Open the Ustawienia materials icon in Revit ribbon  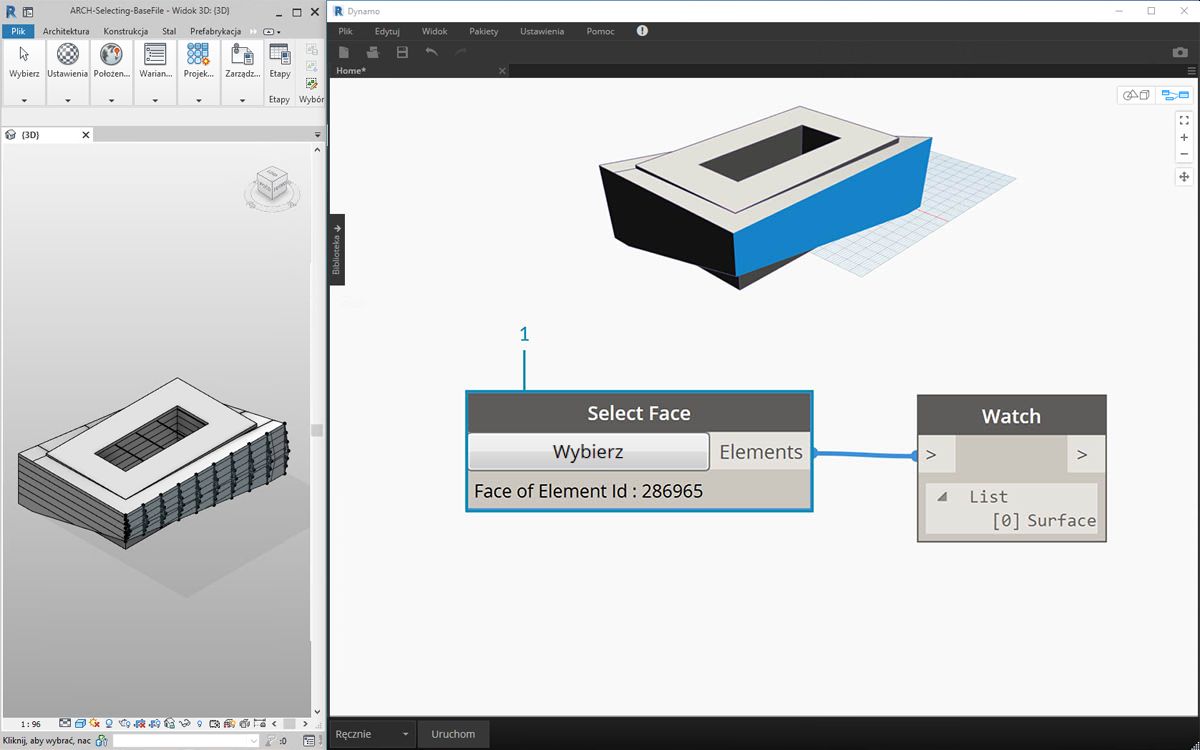click(68, 54)
